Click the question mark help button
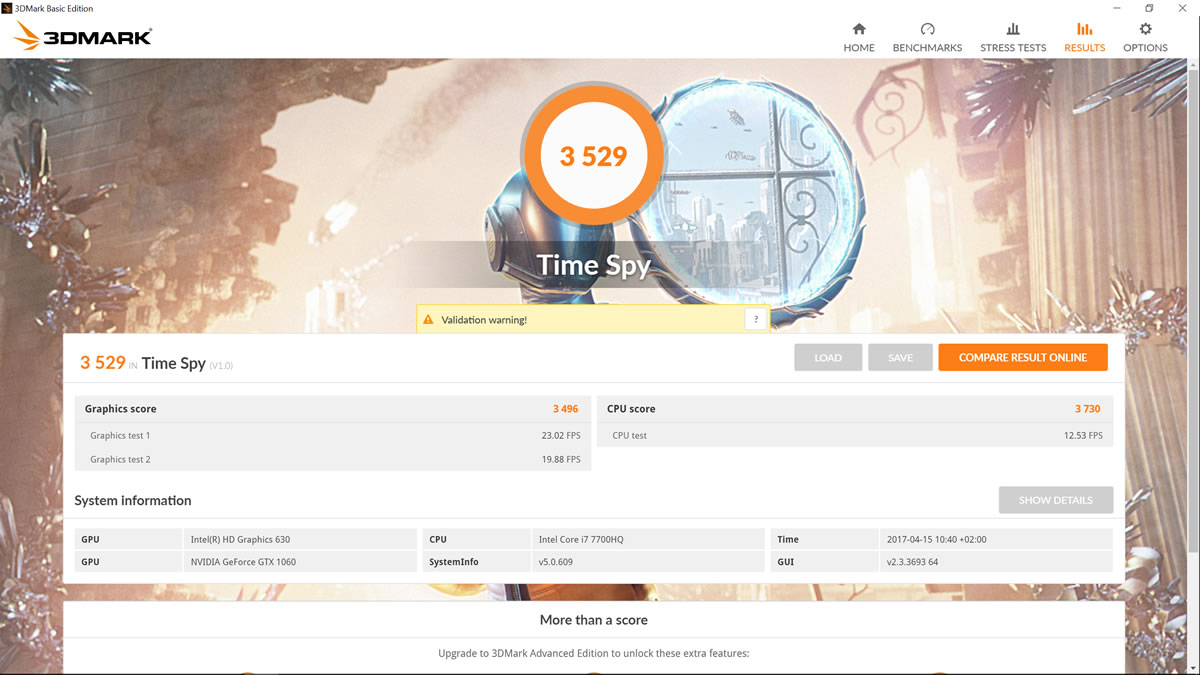This screenshot has width=1200, height=675. click(756, 319)
